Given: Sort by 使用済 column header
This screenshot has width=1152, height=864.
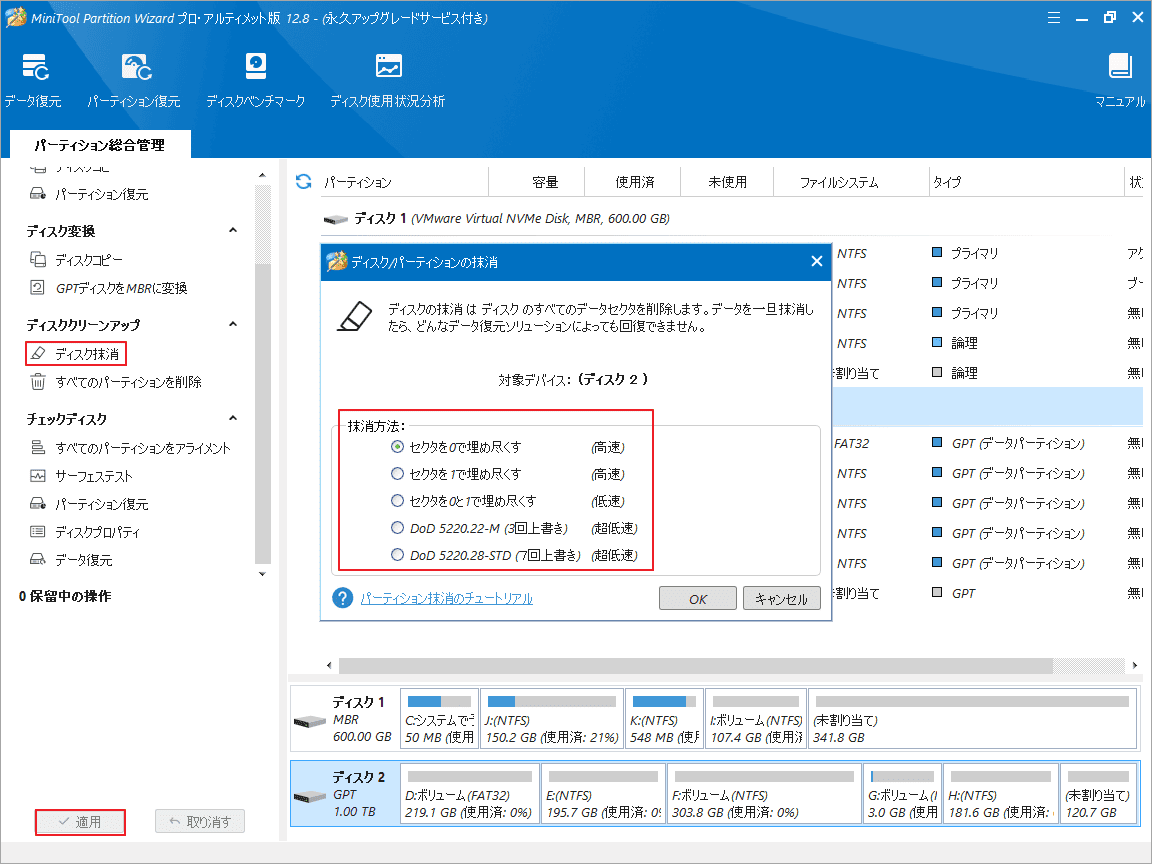Looking at the screenshot, I should 634,182.
